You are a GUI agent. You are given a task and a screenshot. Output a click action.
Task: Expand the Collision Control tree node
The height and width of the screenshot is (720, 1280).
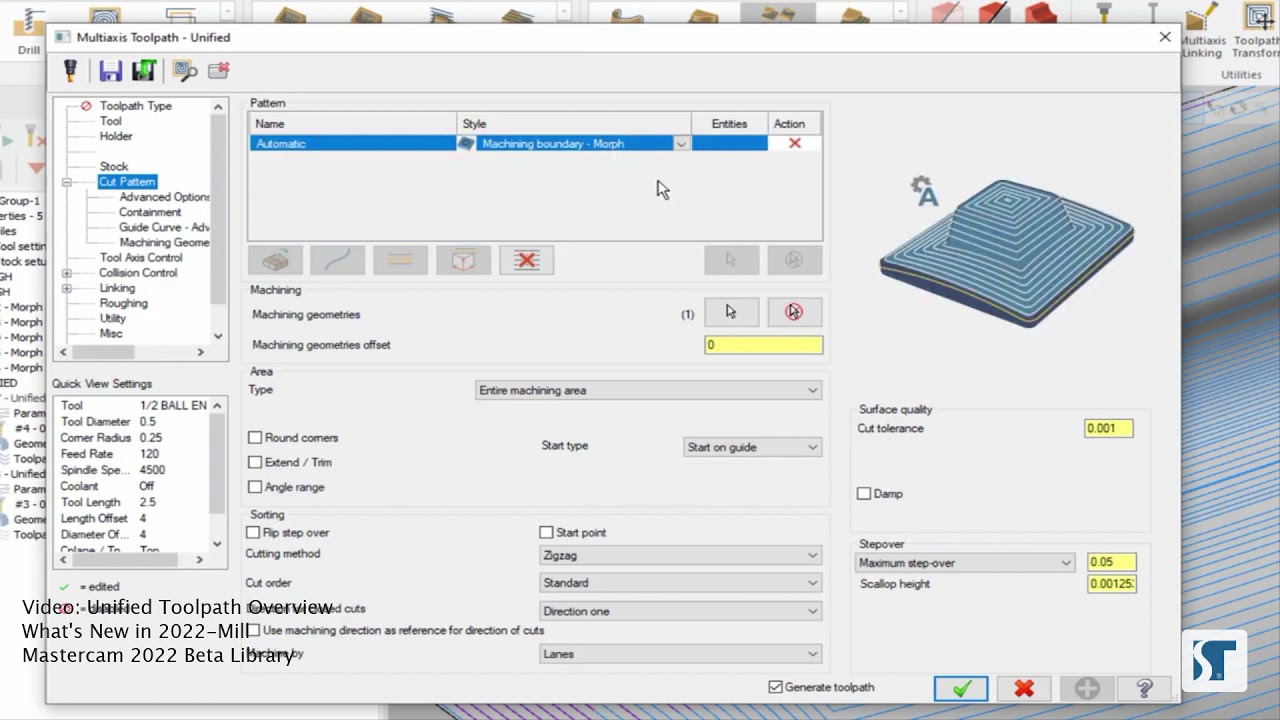67,273
